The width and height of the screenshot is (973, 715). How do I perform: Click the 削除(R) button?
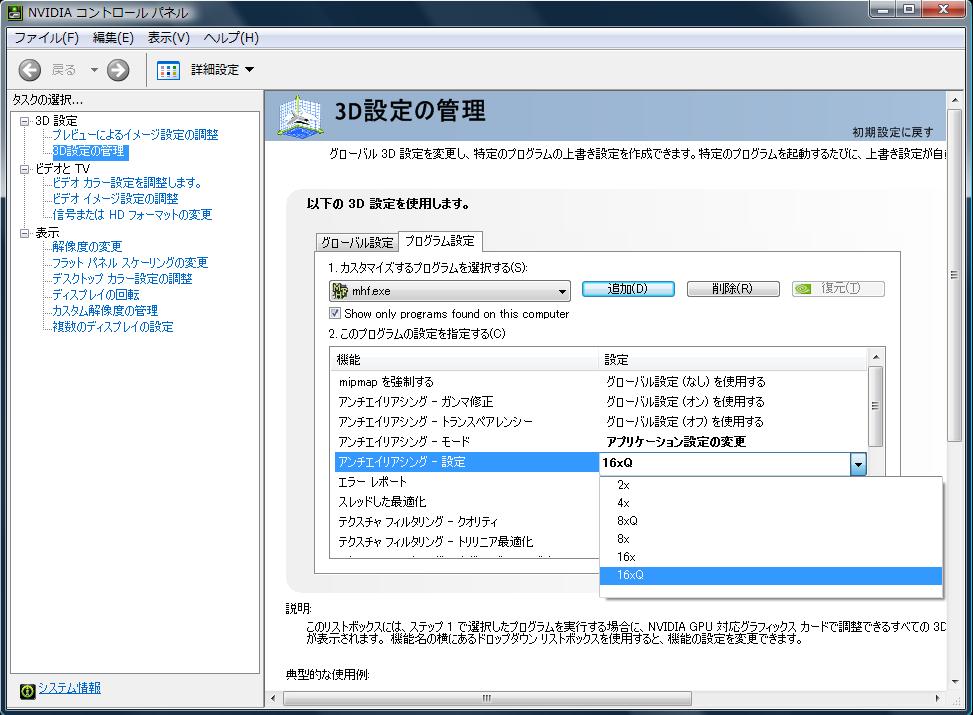click(x=733, y=289)
